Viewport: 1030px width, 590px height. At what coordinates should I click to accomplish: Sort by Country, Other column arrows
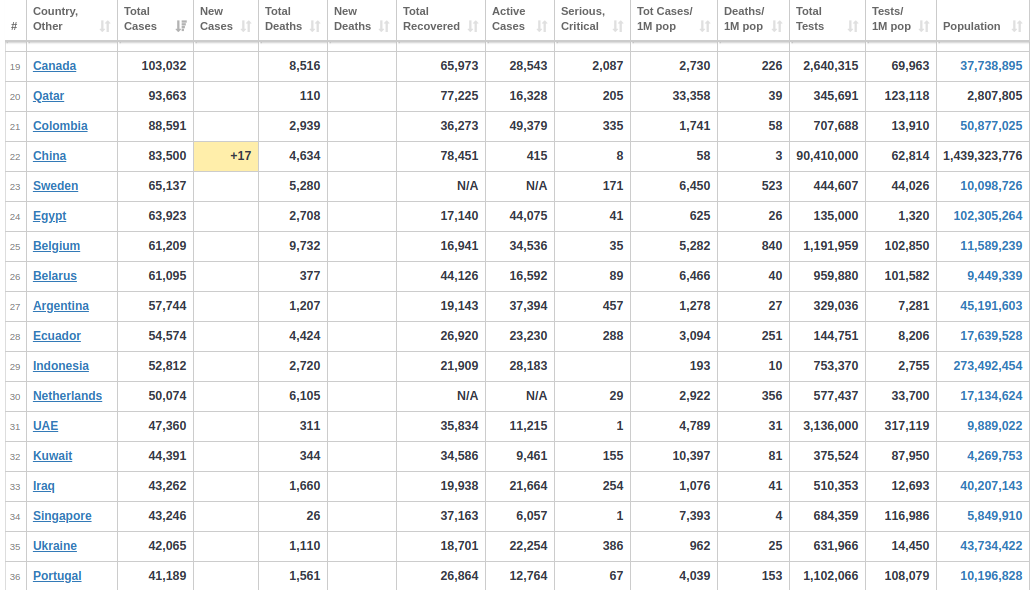[105, 26]
